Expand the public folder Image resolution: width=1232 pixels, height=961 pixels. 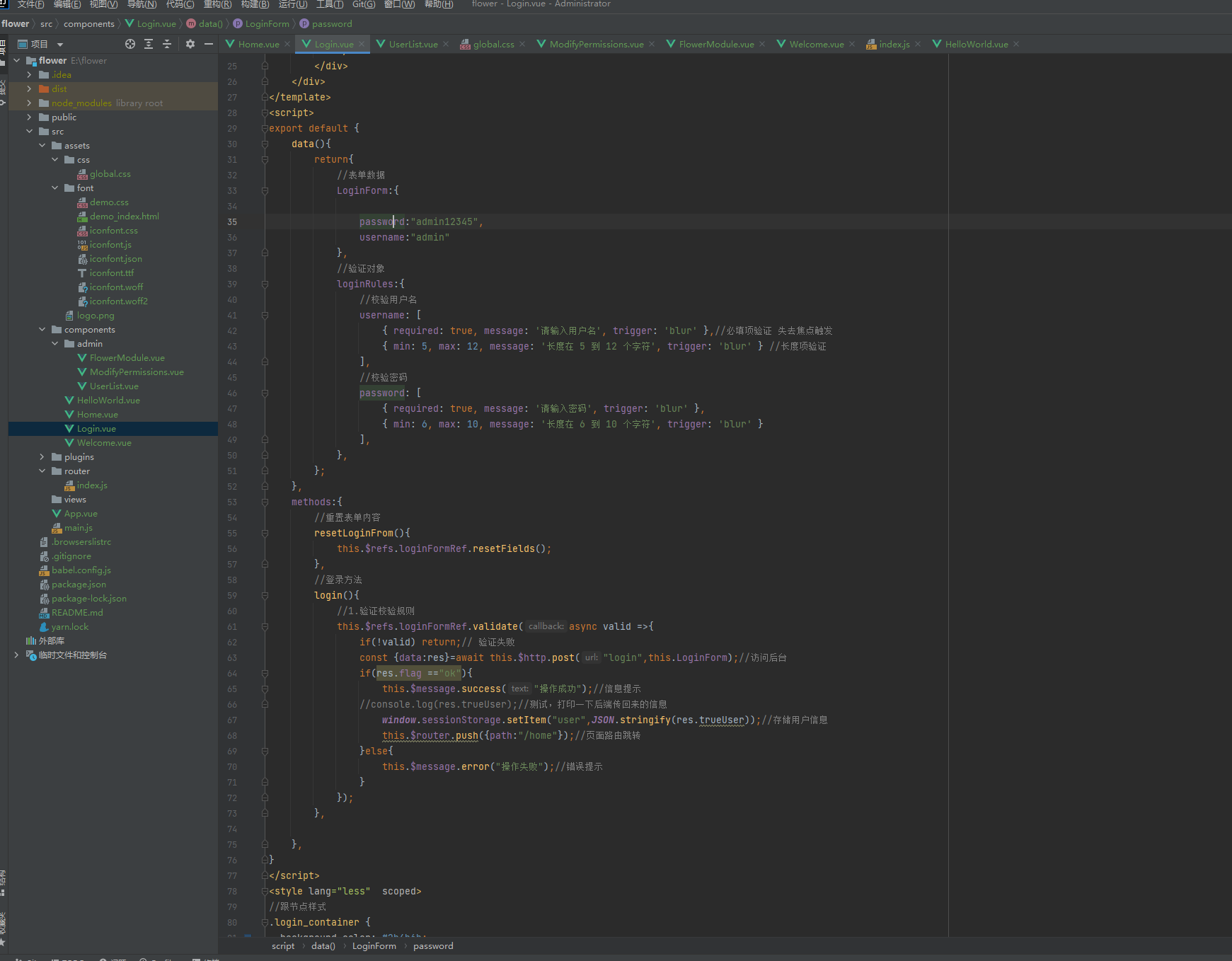(29, 117)
